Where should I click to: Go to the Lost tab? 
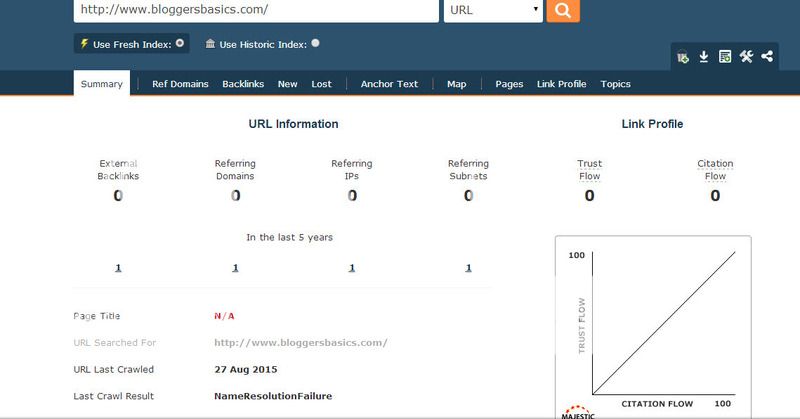[321, 84]
